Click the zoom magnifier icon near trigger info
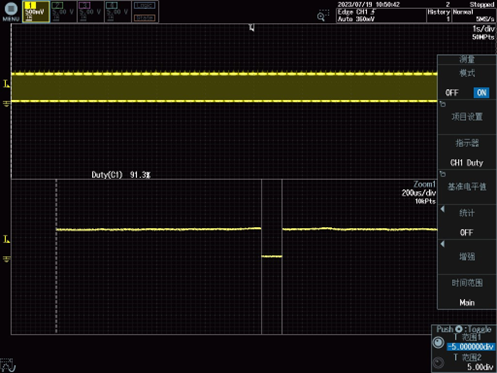 pyautogui.click(x=322, y=16)
